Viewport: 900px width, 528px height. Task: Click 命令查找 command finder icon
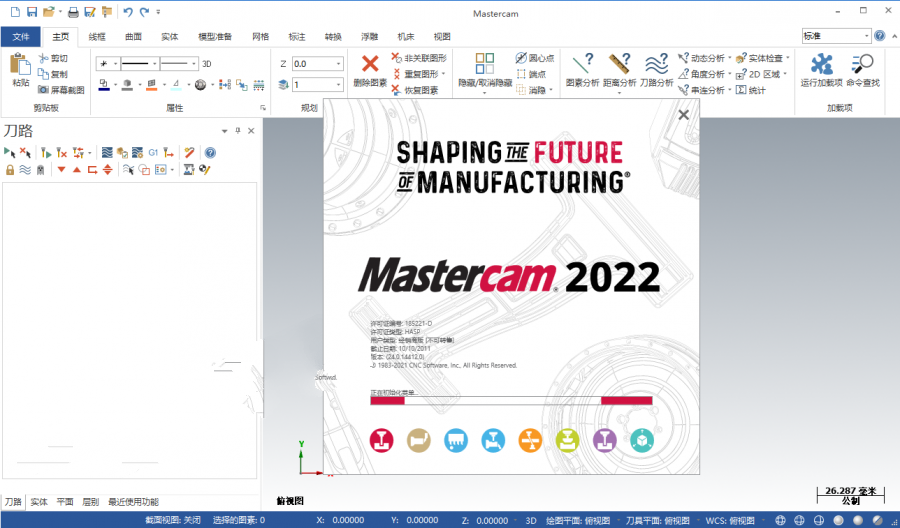[x=863, y=64]
